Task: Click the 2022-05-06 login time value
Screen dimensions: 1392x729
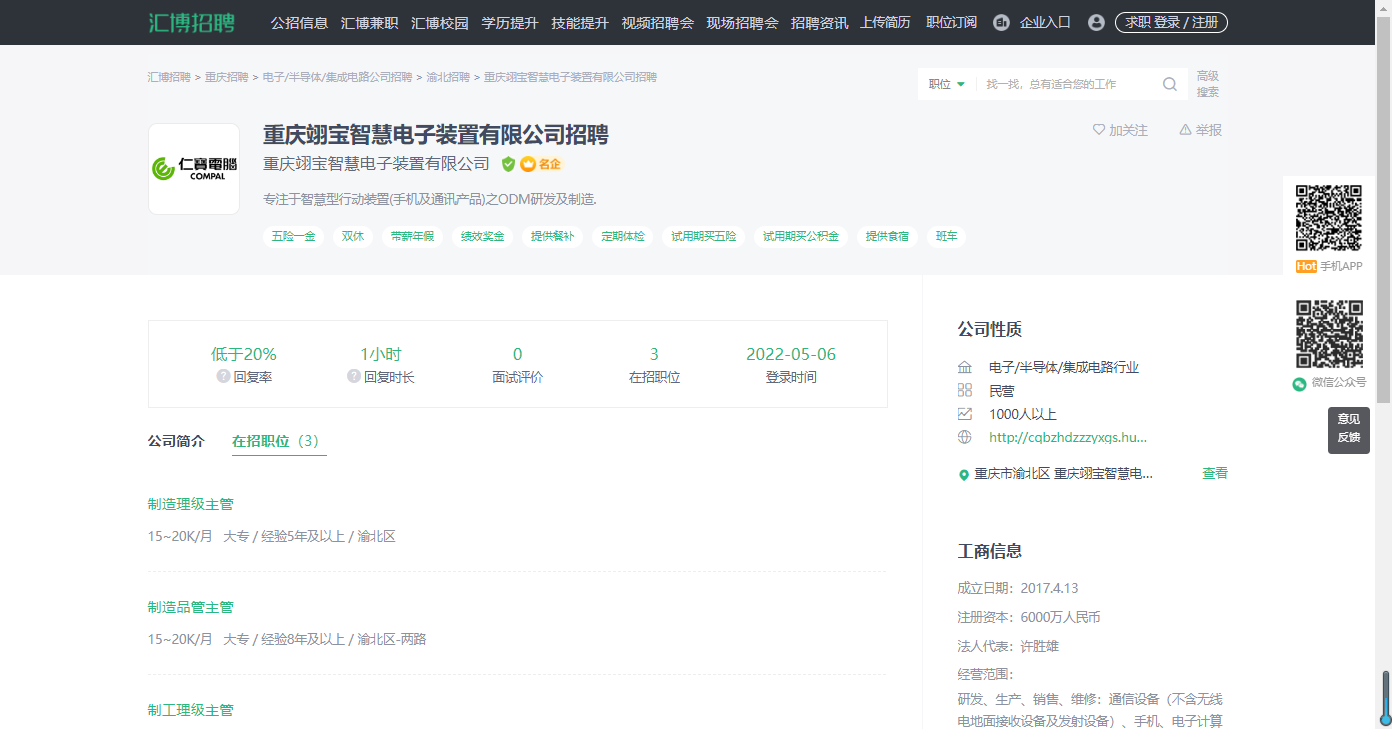Action: point(791,355)
